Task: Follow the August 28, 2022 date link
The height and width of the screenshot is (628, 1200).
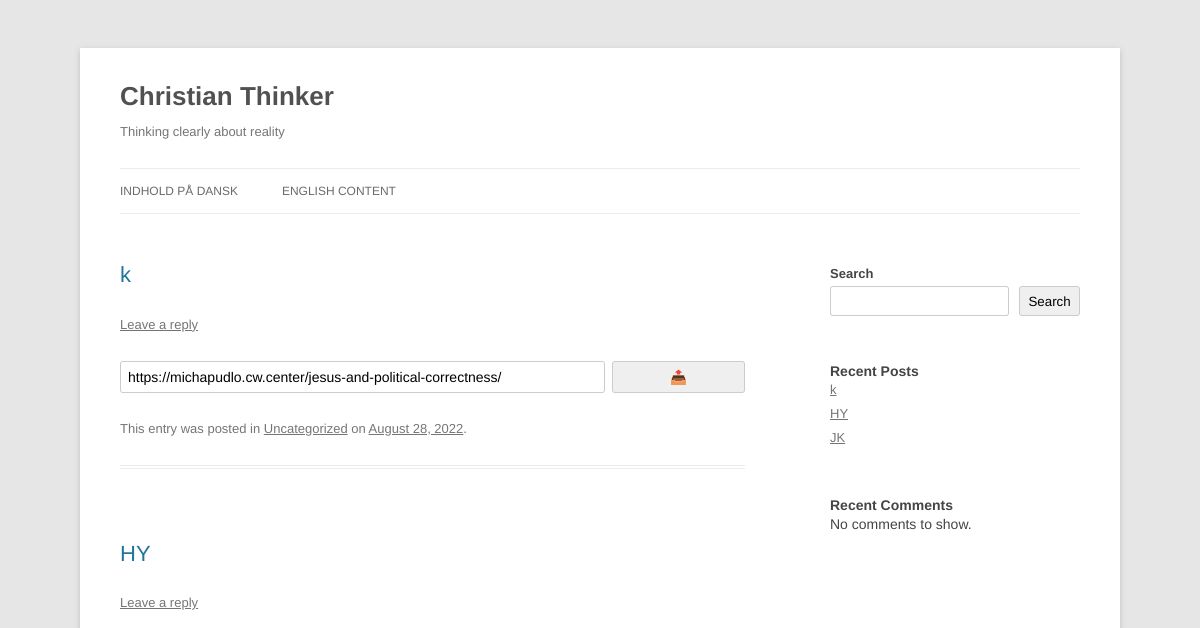Action: coord(415,429)
